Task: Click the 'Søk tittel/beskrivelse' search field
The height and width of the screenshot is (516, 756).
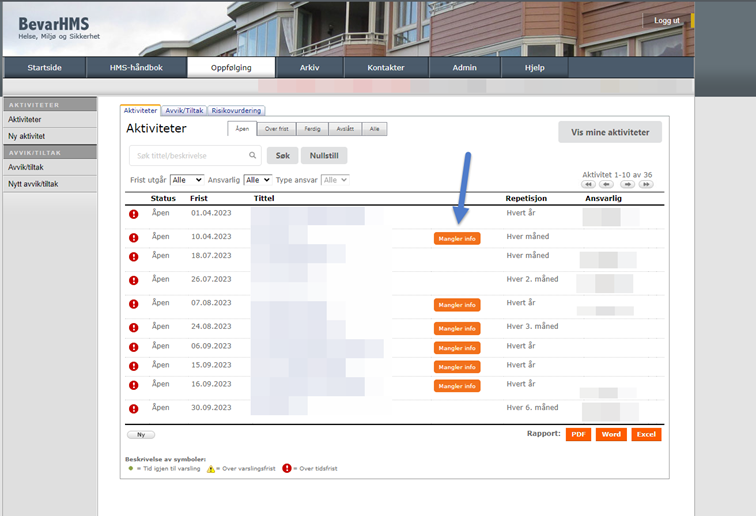Action: (188, 156)
